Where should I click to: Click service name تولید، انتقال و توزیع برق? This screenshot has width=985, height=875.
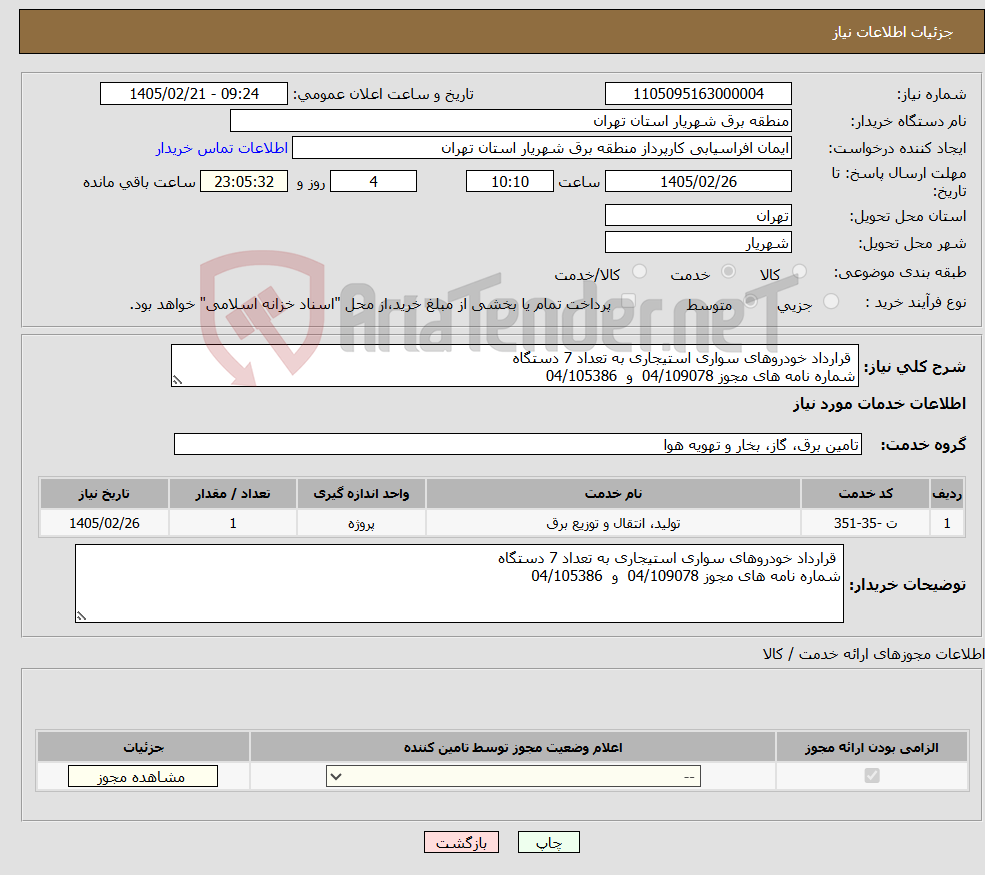(613, 523)
